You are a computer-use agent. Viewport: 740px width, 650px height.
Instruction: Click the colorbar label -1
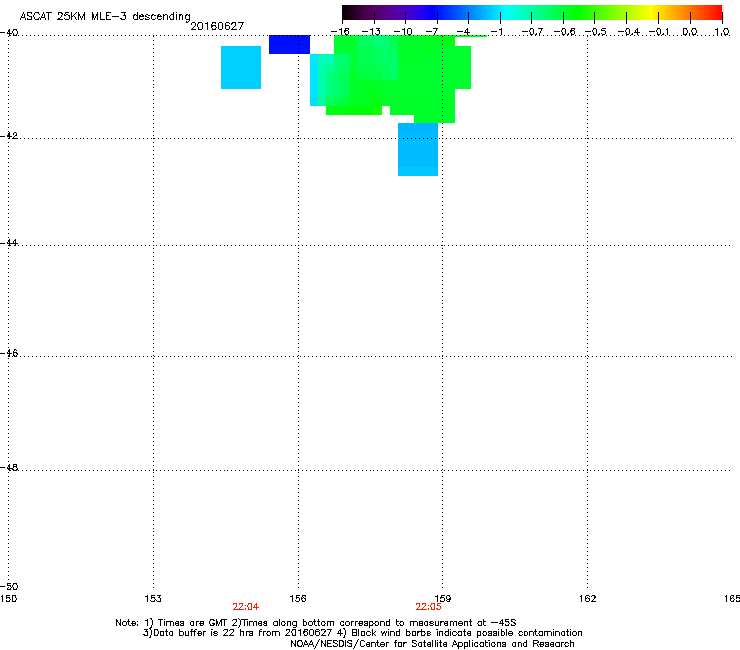click(496, 32)
